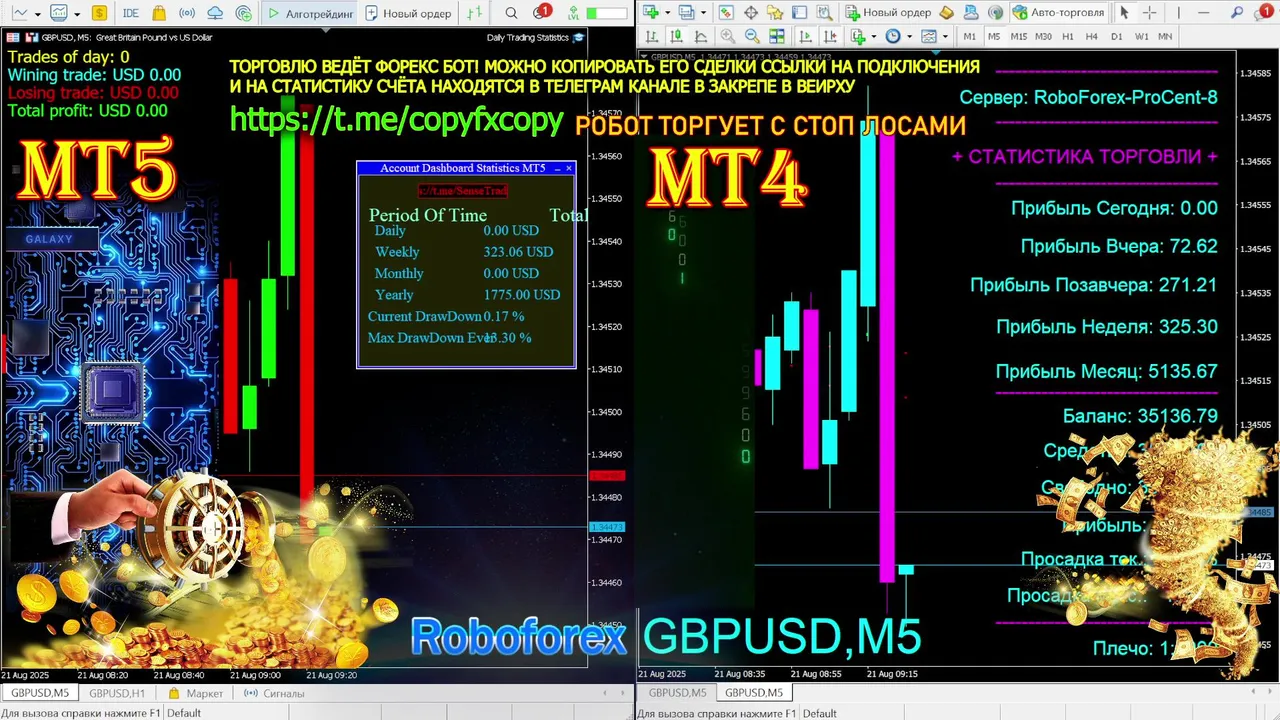This screenshot has height=720, width=1280.
Task: Expand MT4 templates dropdown arrow
Action: [945, 36]
